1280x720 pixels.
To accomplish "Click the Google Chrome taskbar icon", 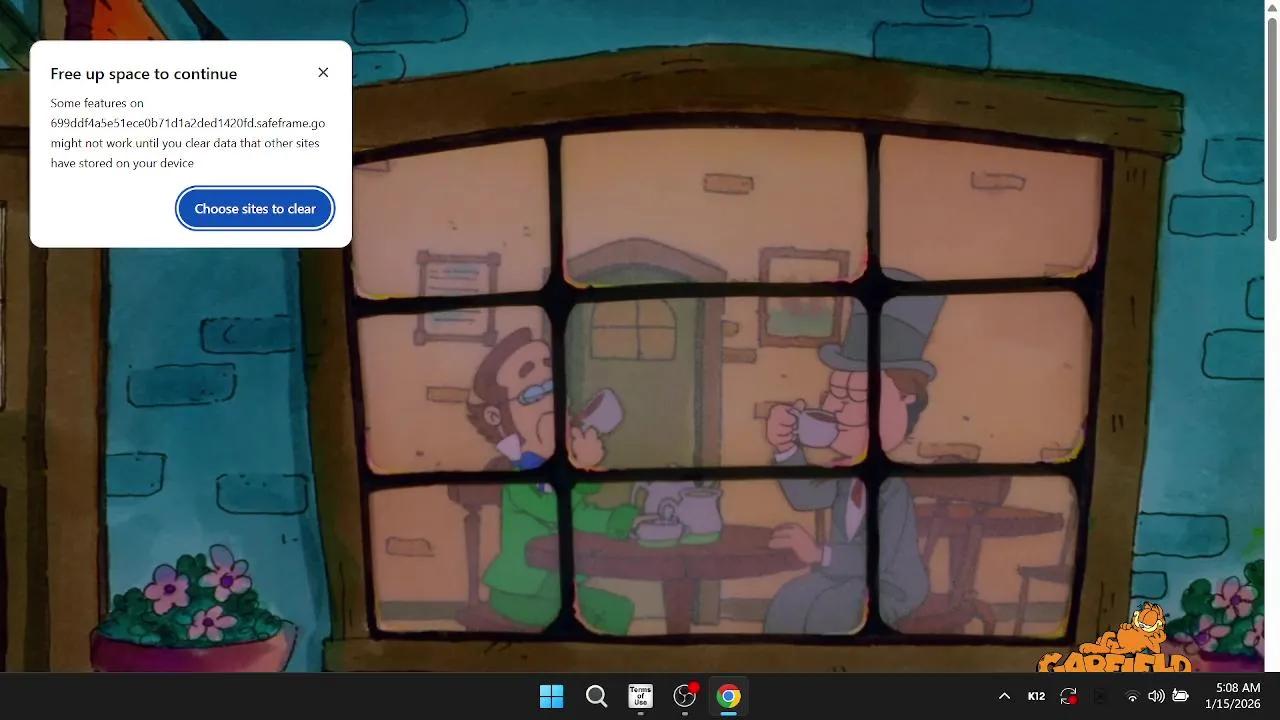I will point(729,696).
